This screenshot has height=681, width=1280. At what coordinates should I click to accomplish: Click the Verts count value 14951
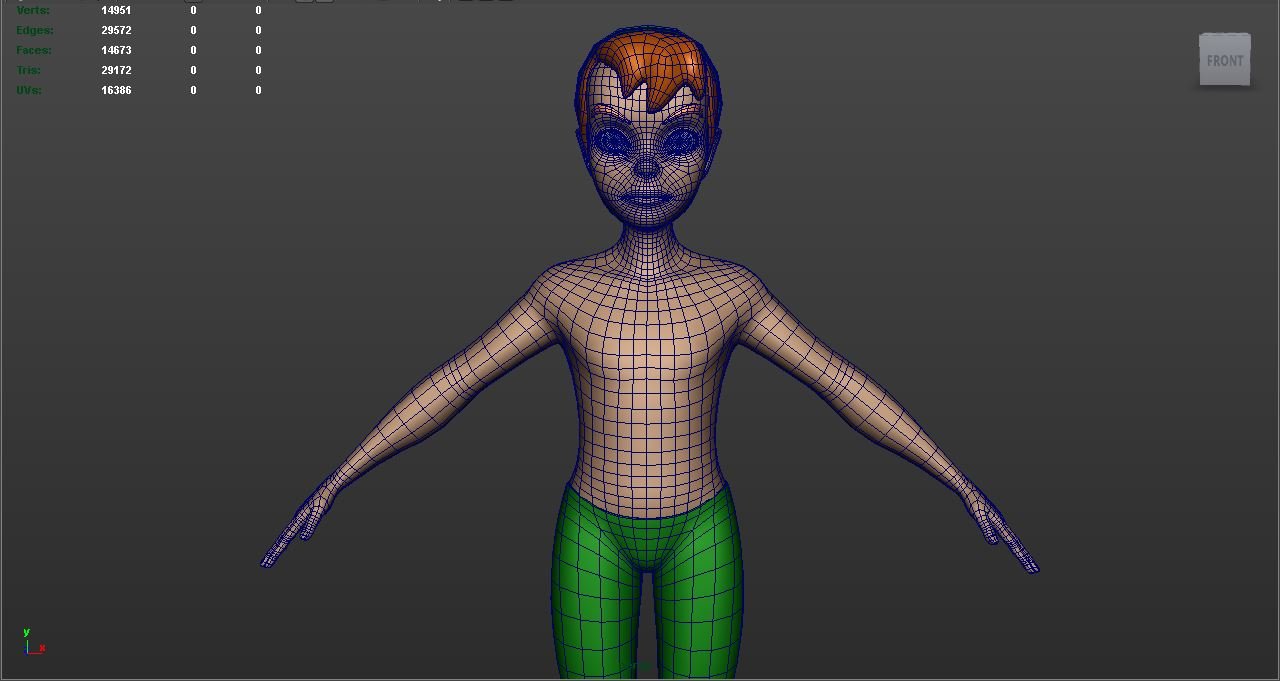[117, 10]
